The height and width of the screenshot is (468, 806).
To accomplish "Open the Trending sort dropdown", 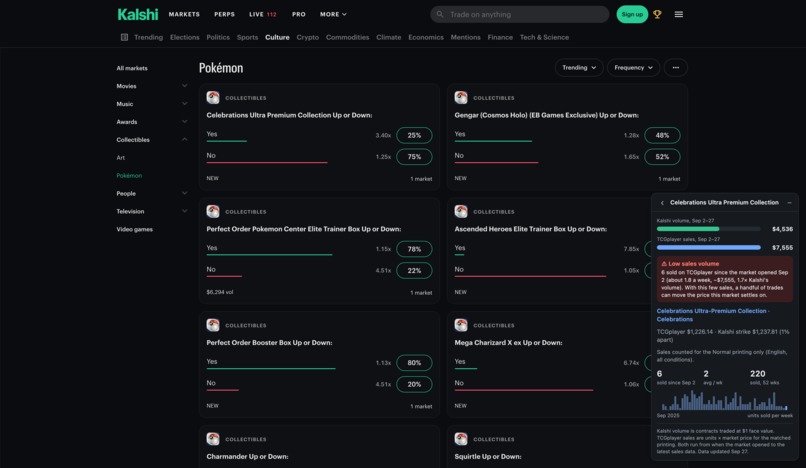I will click(579, 67).
